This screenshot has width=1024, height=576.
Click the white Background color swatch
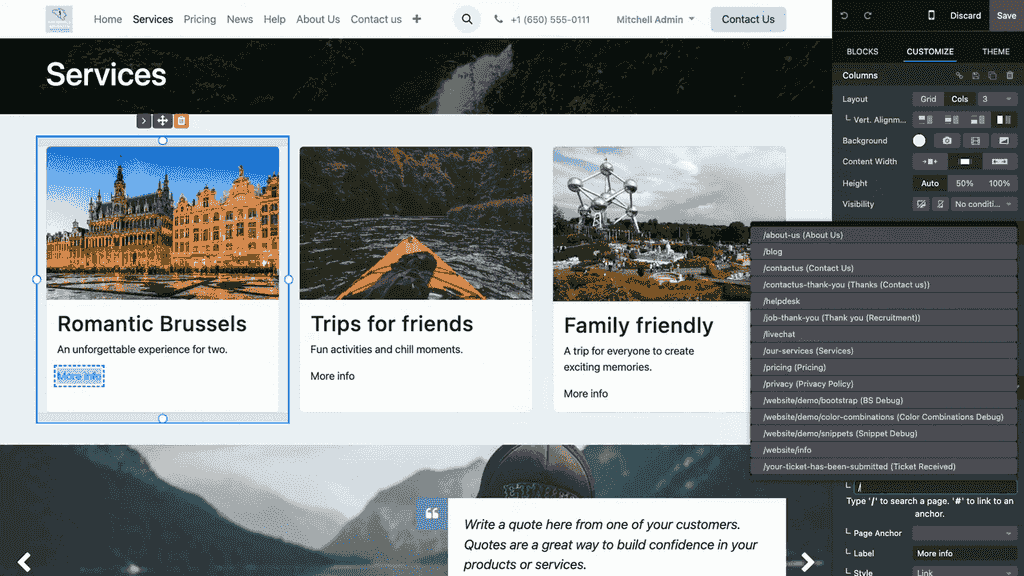pyautogui.click(x=919, y=141)
